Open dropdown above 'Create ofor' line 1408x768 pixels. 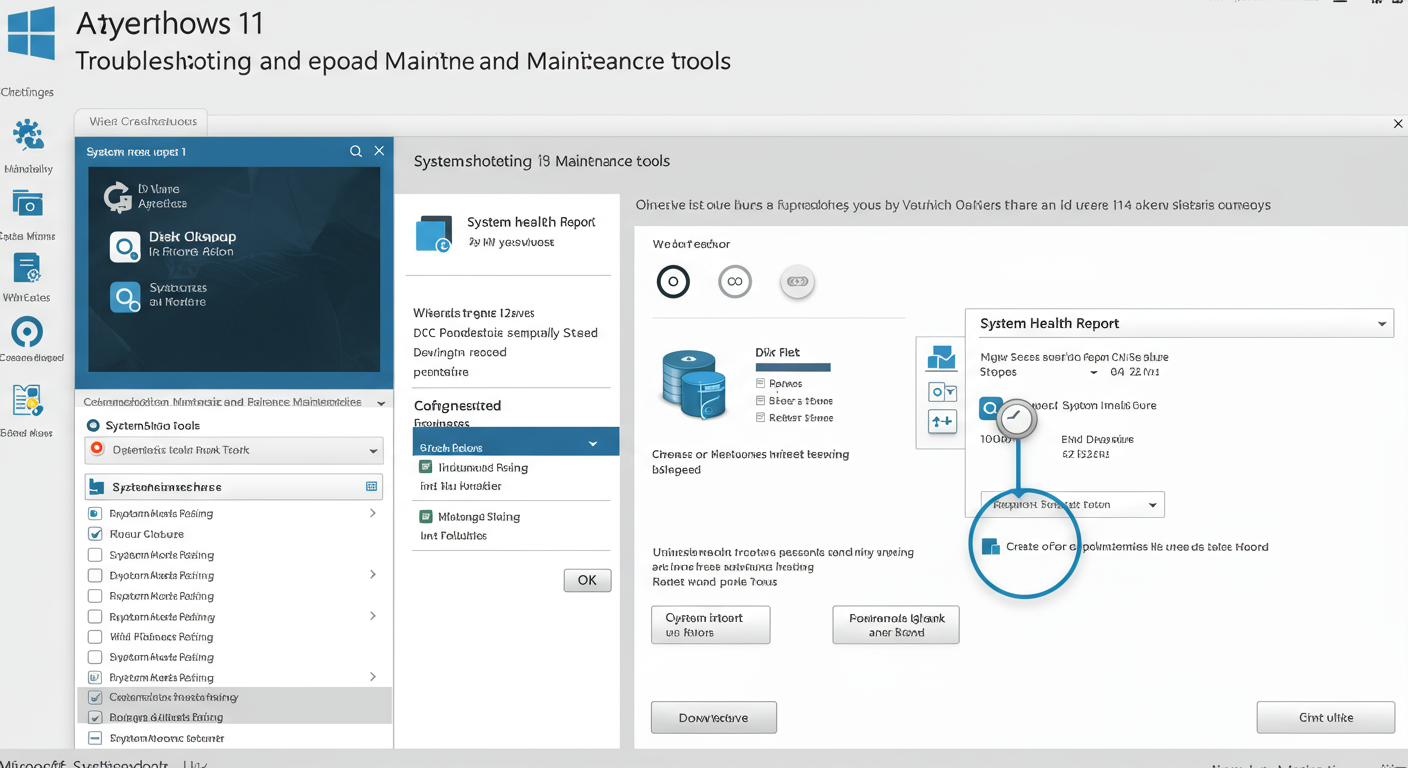click(x=1072, y=504)
